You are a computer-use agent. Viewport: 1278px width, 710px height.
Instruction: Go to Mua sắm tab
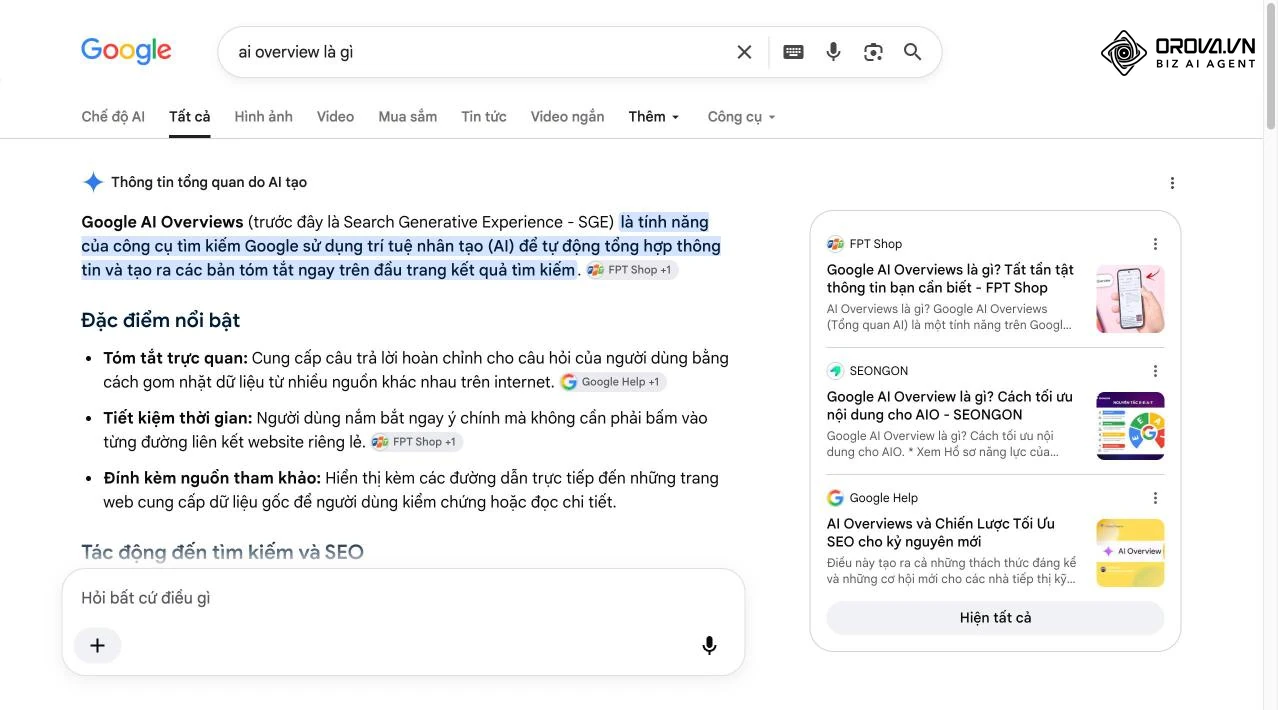pos(407,116)
